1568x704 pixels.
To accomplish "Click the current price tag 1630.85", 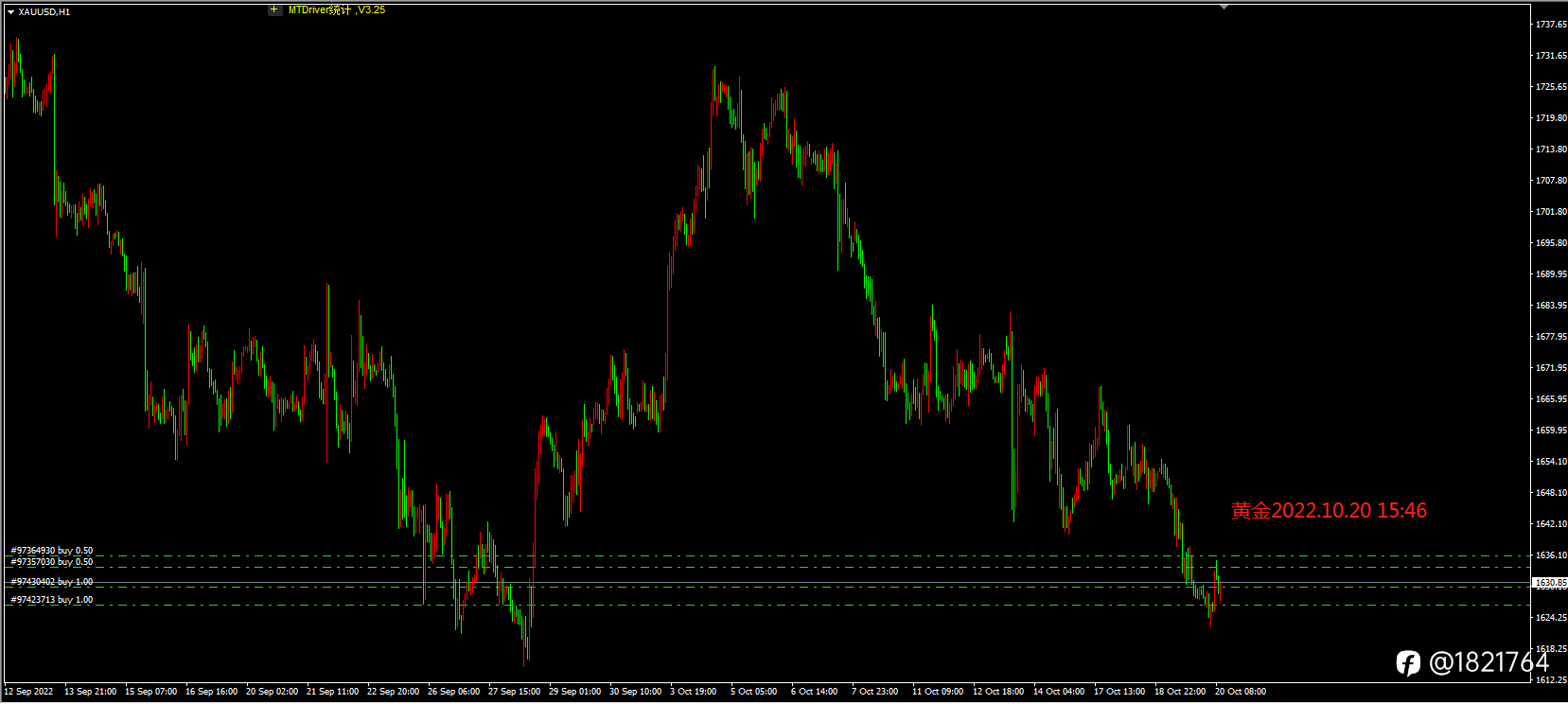I will 1550,583.
